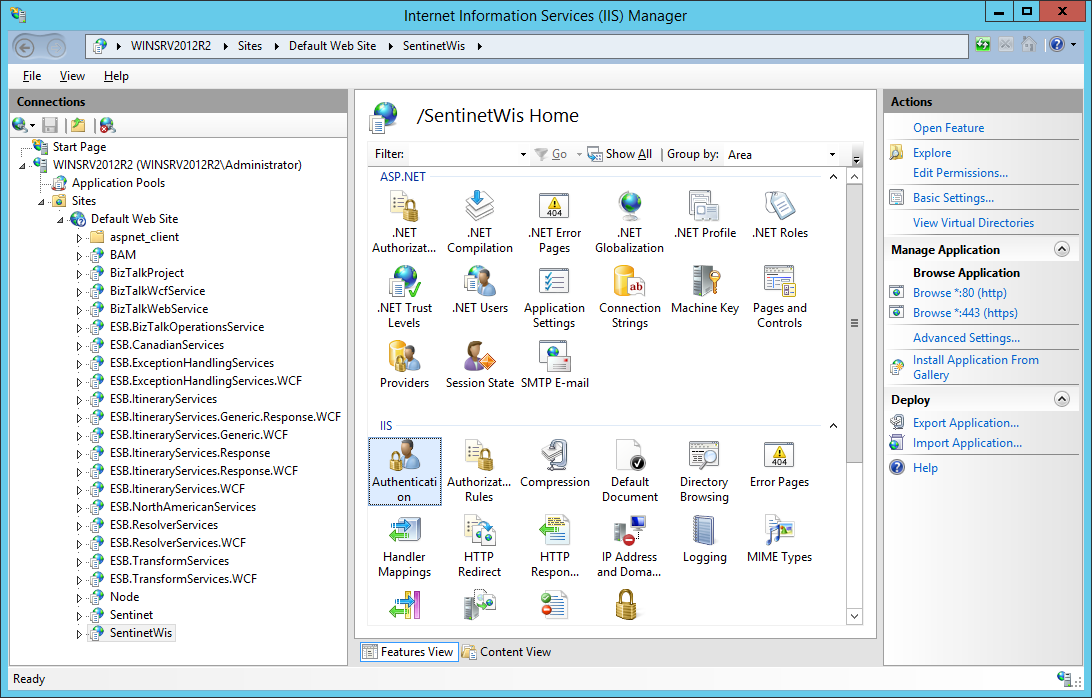Viewport: 1092px width, 698px height.
Task: Open the MIME Types feature
Action: tap(780, 539)
